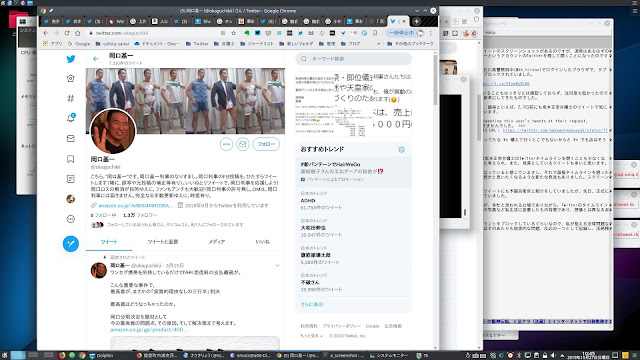This screenshot has height=360, width=640.
Task: Open the パンテーン promoted trend
Action: (353, 171)
